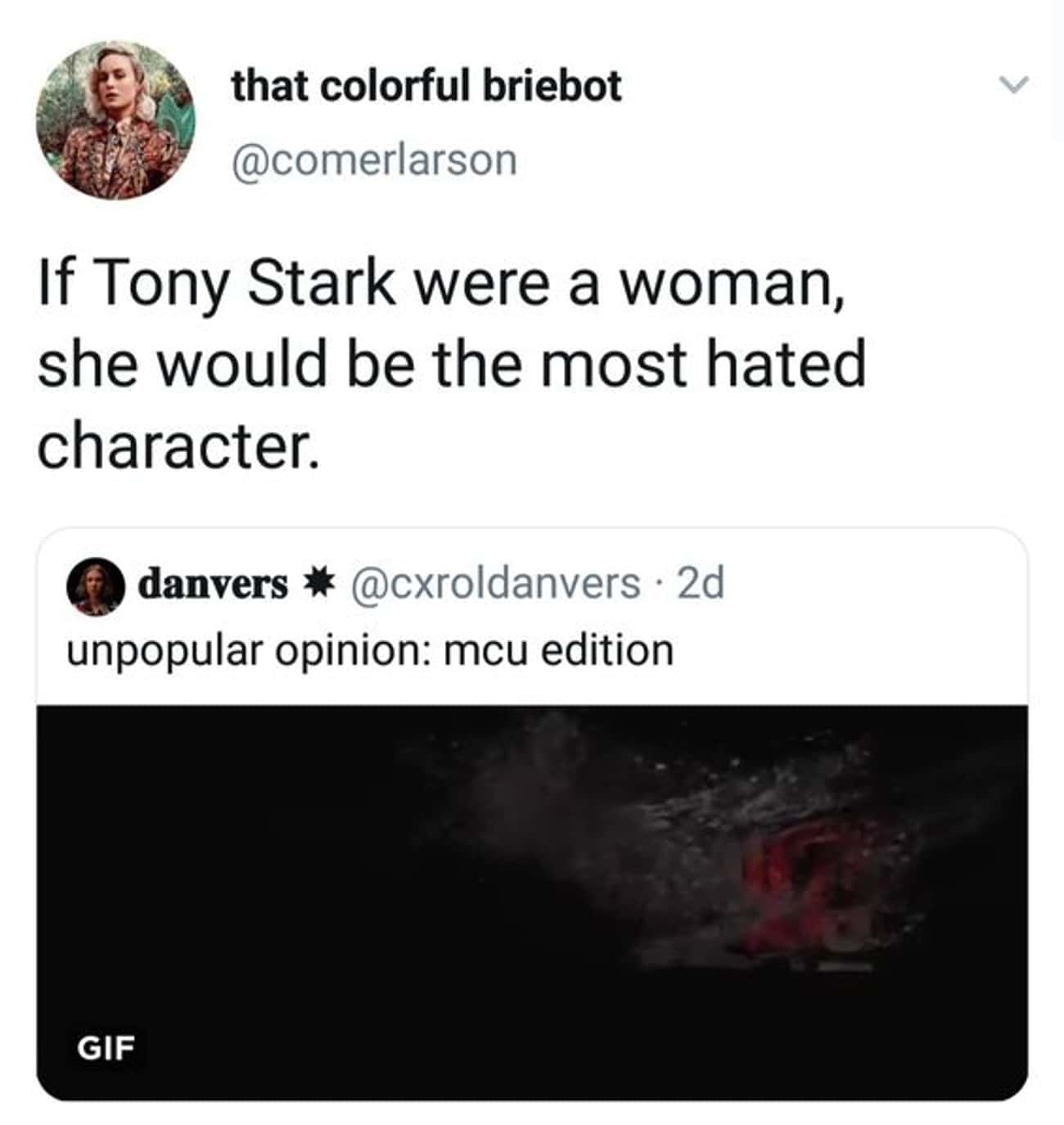1064x1125 pixels.
Task: Open the @cxroldanvers handle
Action: tap(495, 584)
